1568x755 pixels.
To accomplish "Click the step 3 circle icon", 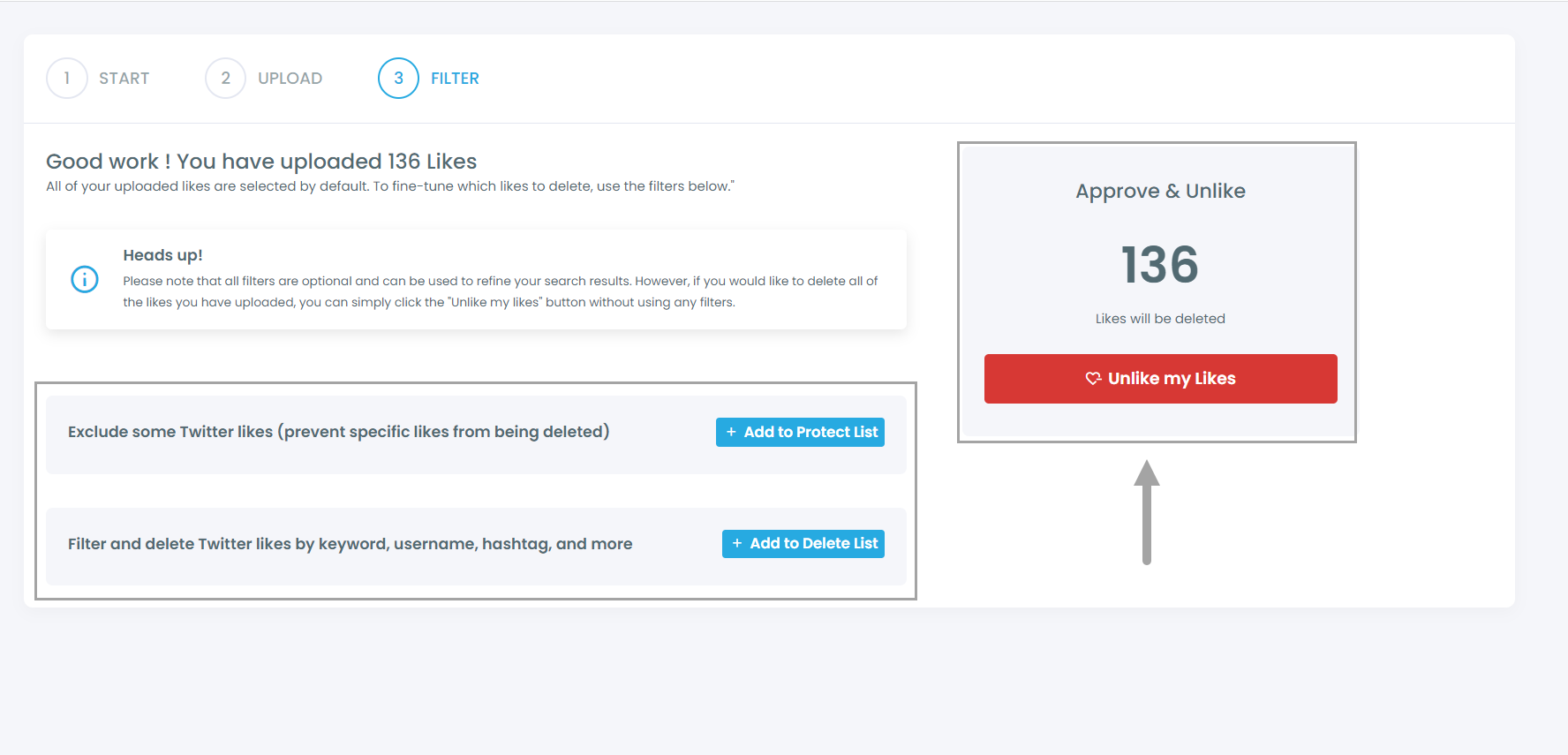I will [398, 79].
